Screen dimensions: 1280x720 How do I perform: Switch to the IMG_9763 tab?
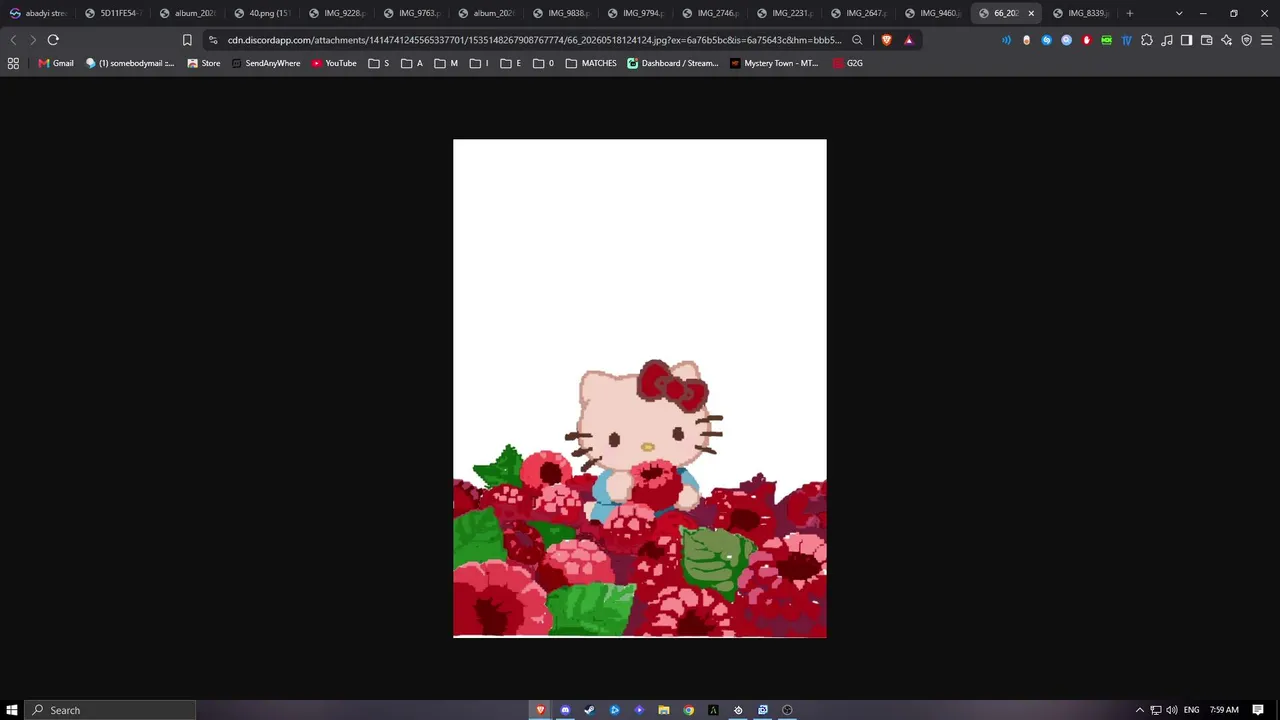[x=411, y=13]
